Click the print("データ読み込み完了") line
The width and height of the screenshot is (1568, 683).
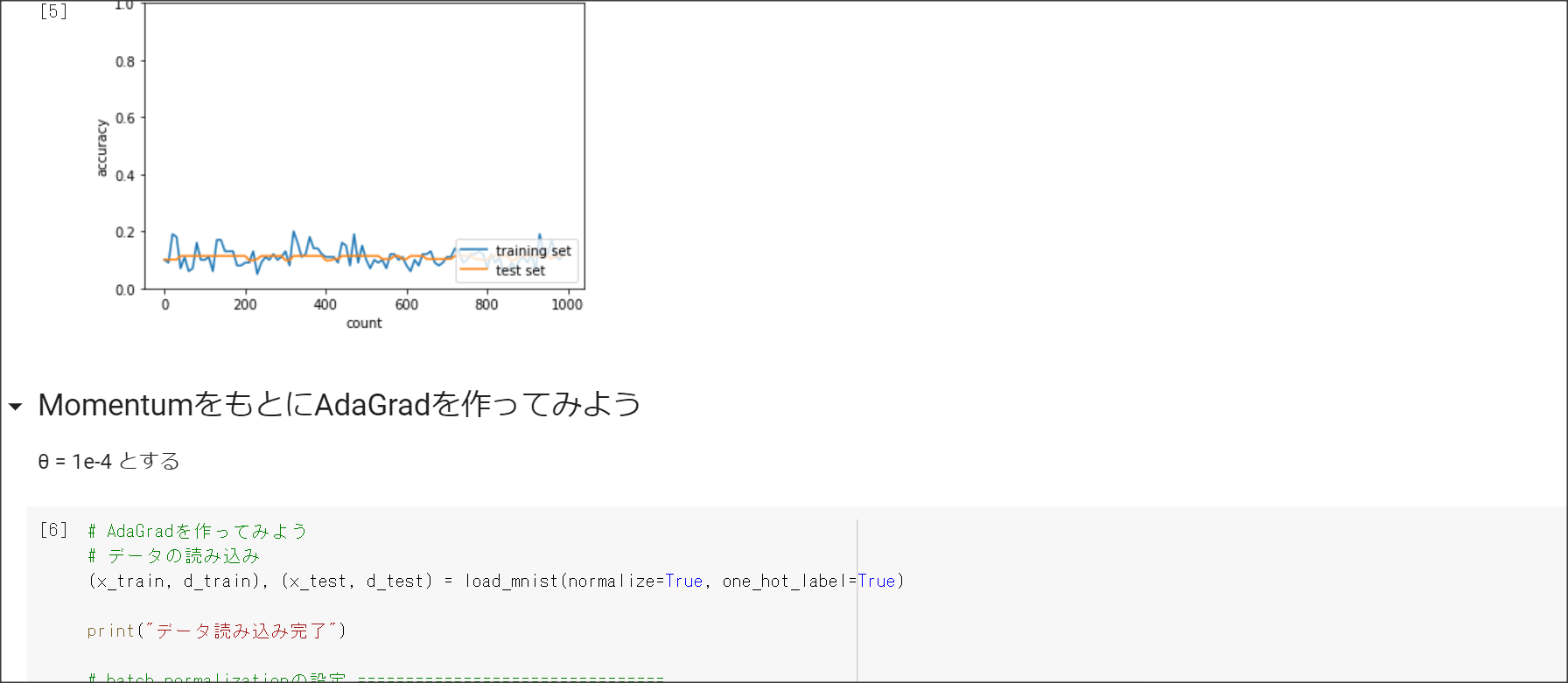[x=217, y=631]
